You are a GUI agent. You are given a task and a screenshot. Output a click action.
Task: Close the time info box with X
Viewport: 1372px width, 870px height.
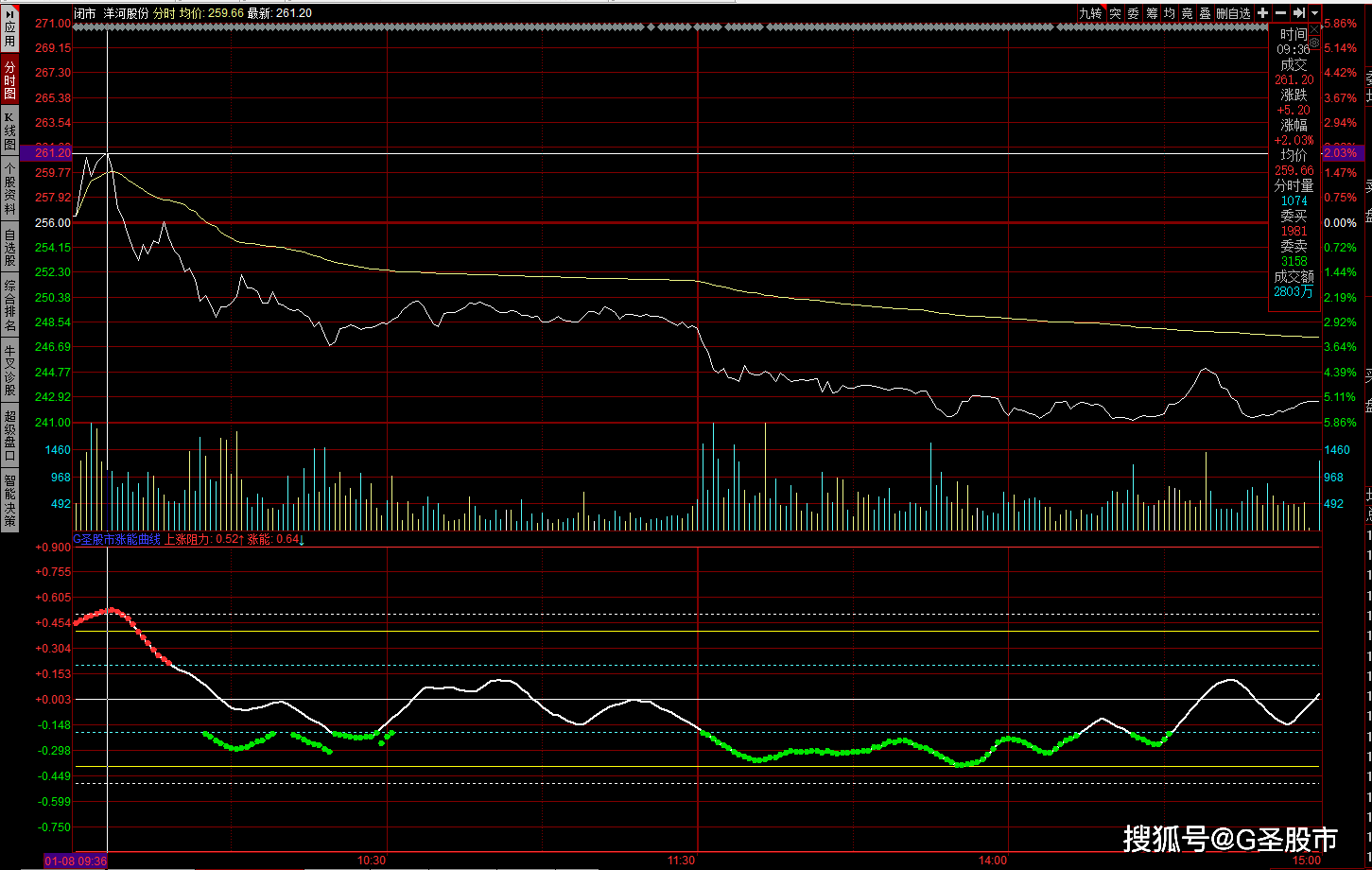pos(1314,29)
